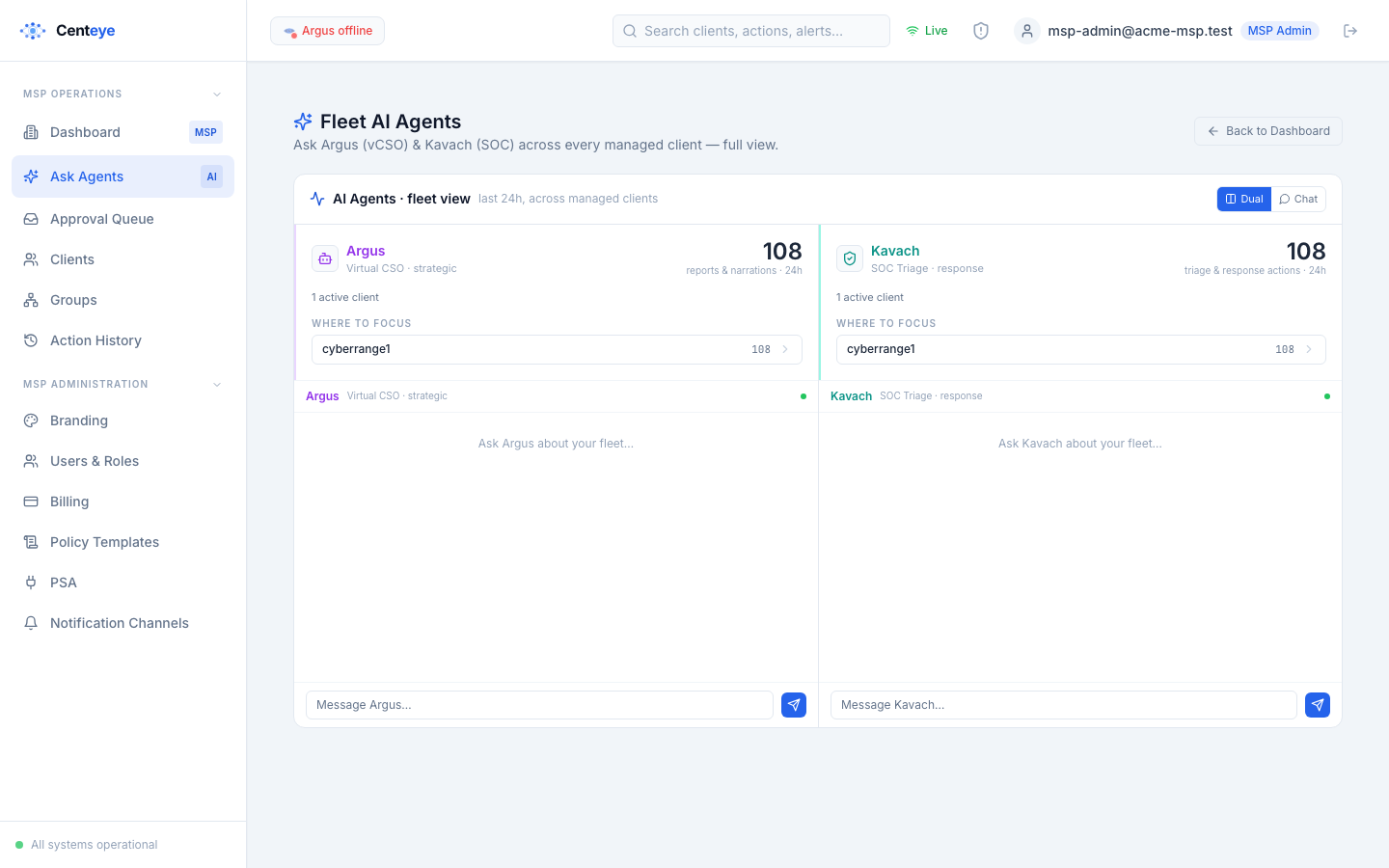Click the MSP badge next to Dashboard

point(205,132)
